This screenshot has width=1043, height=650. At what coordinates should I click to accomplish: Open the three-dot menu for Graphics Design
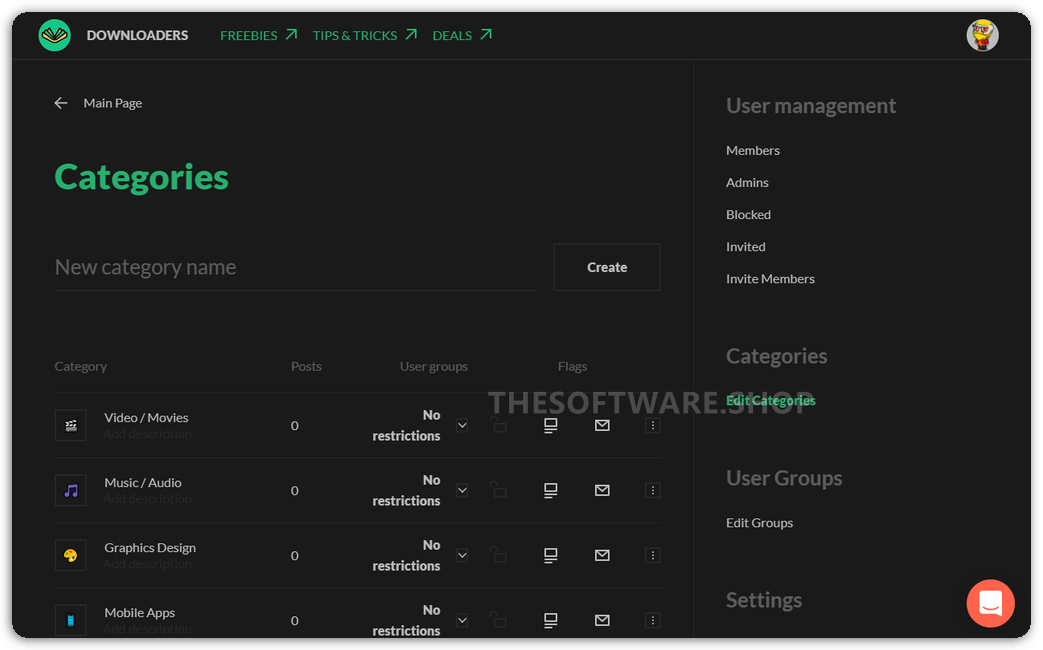coord(653,555)
